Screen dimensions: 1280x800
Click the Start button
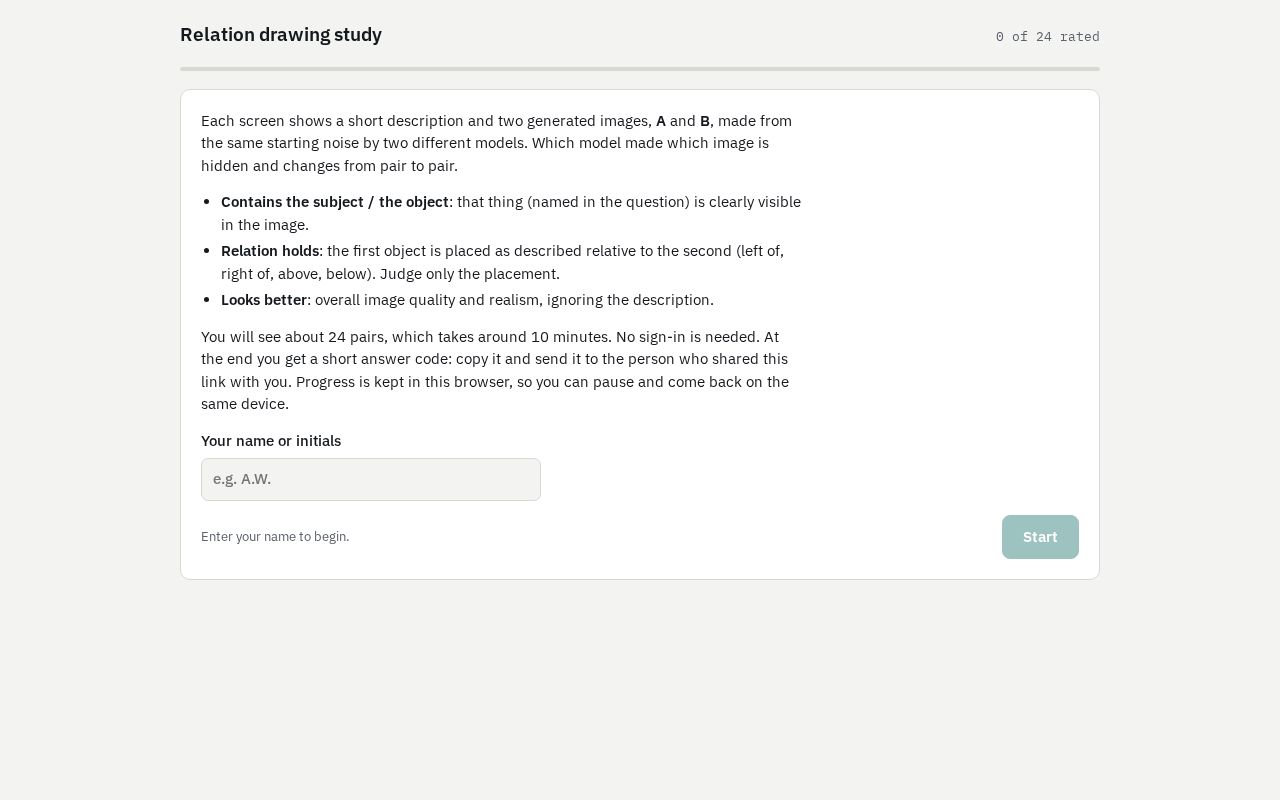click(1040, 537)
